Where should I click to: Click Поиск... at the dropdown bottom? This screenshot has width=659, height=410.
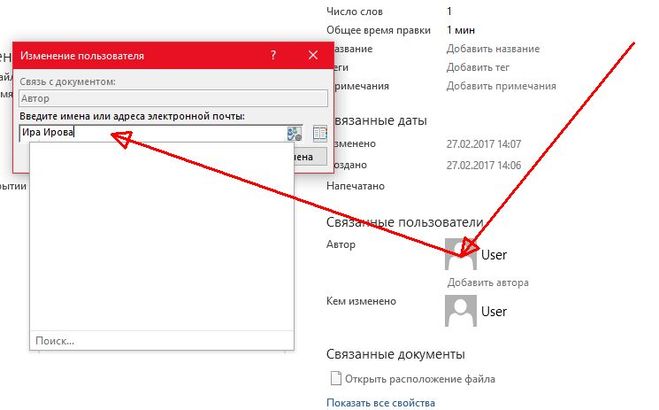point(55,341)
